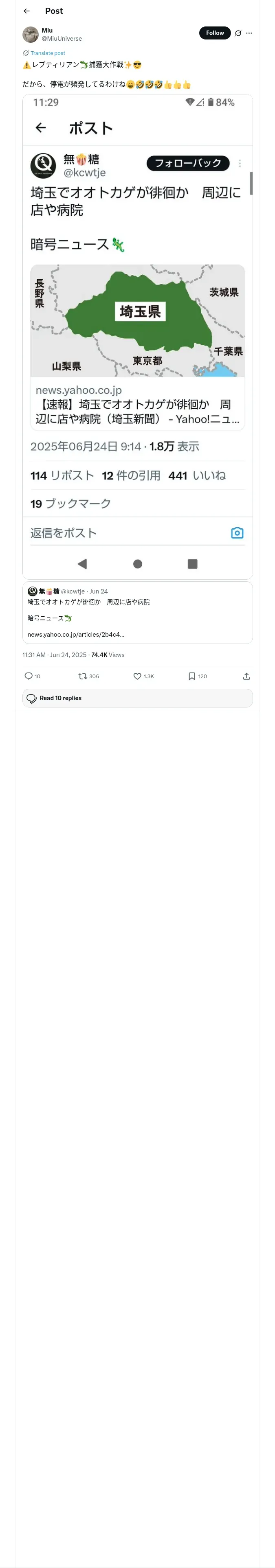This screenshot has height=1568, width=275.
Task: Open the post's three-dot more menu
Action: click(x=249, y=33)
